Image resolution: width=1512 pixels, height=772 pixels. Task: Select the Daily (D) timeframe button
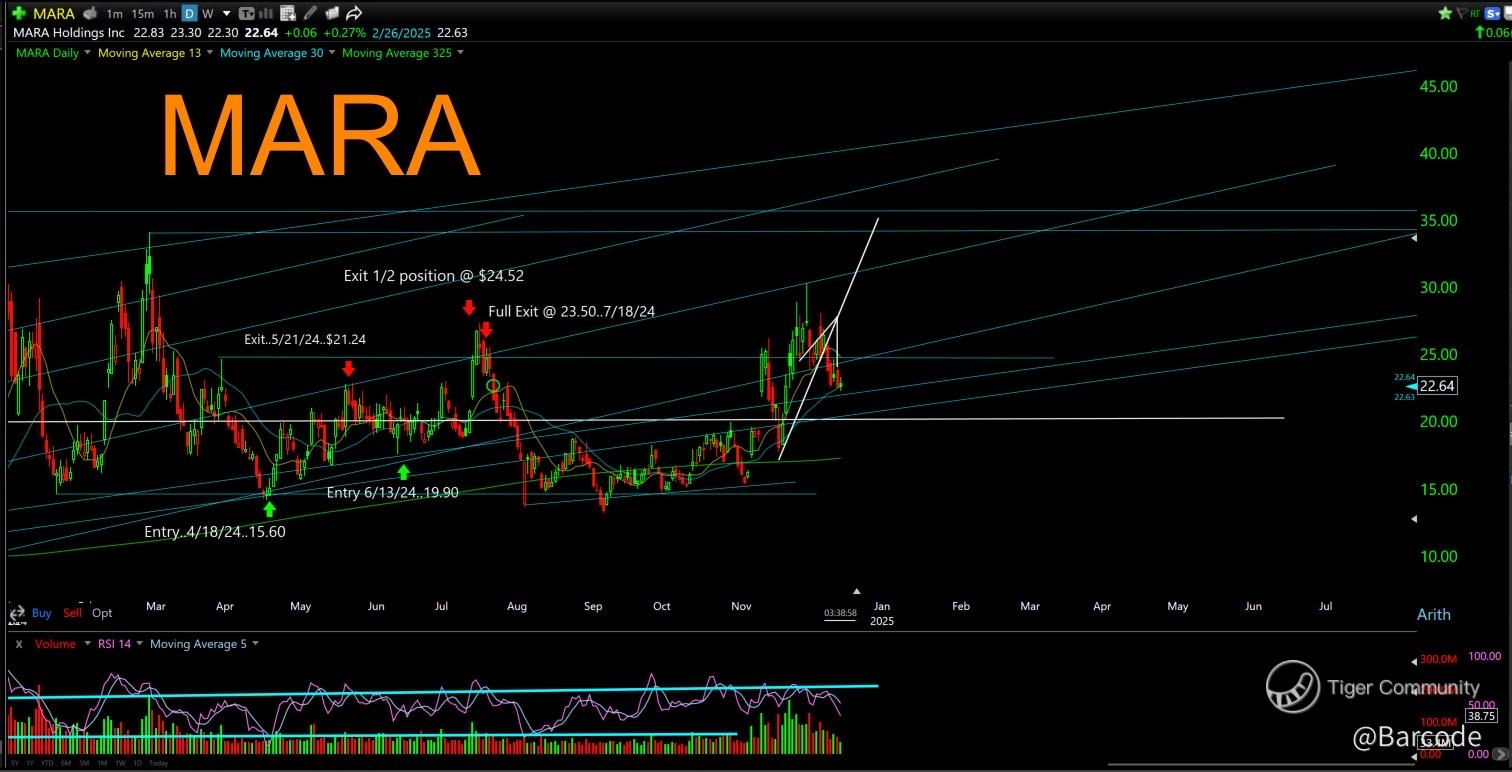coord(190,14)
